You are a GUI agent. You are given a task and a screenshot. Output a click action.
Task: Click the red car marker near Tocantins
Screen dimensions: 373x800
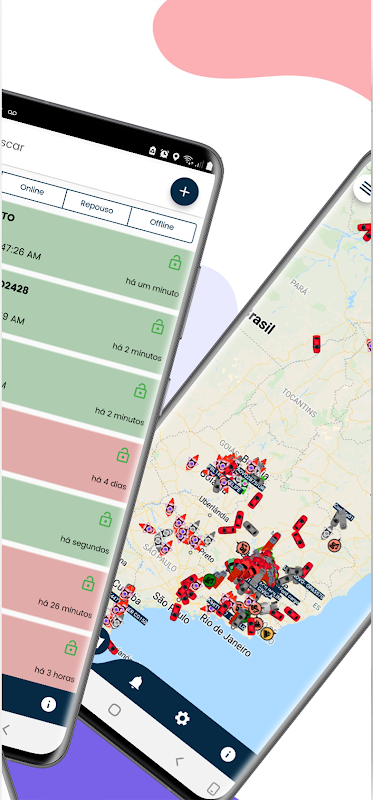pyautogui.click(x=316, y=344)
